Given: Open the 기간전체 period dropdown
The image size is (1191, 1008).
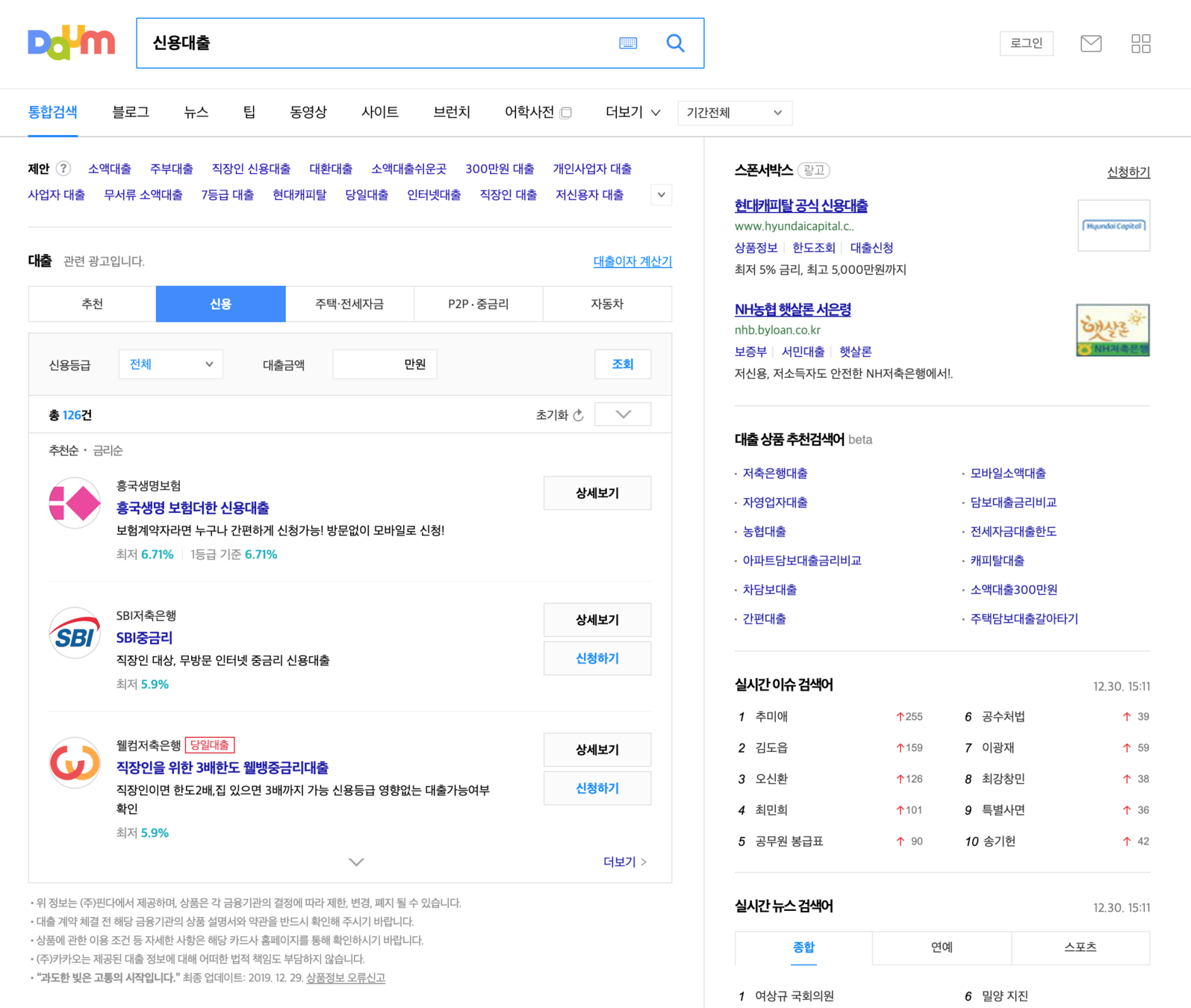Looking at the screenshot, I should [734, 113].
